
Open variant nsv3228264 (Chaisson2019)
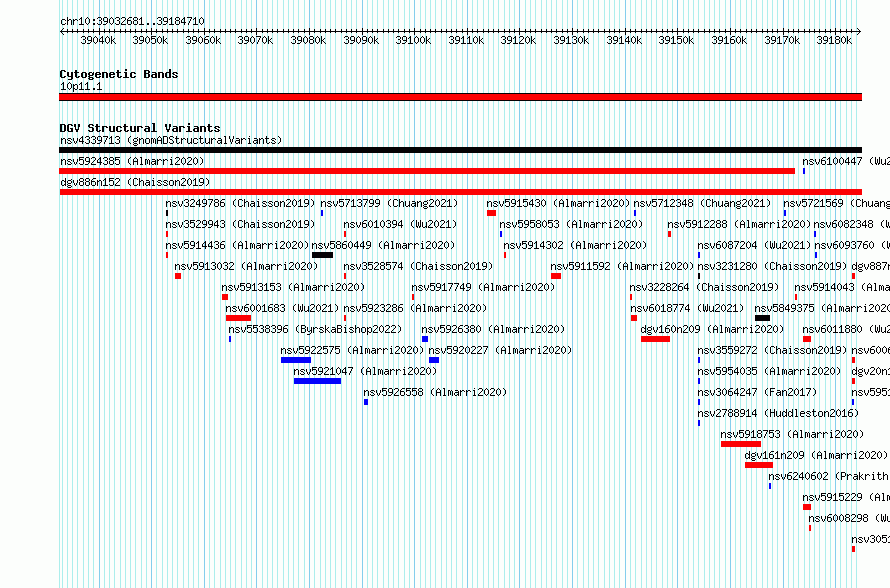704,287
